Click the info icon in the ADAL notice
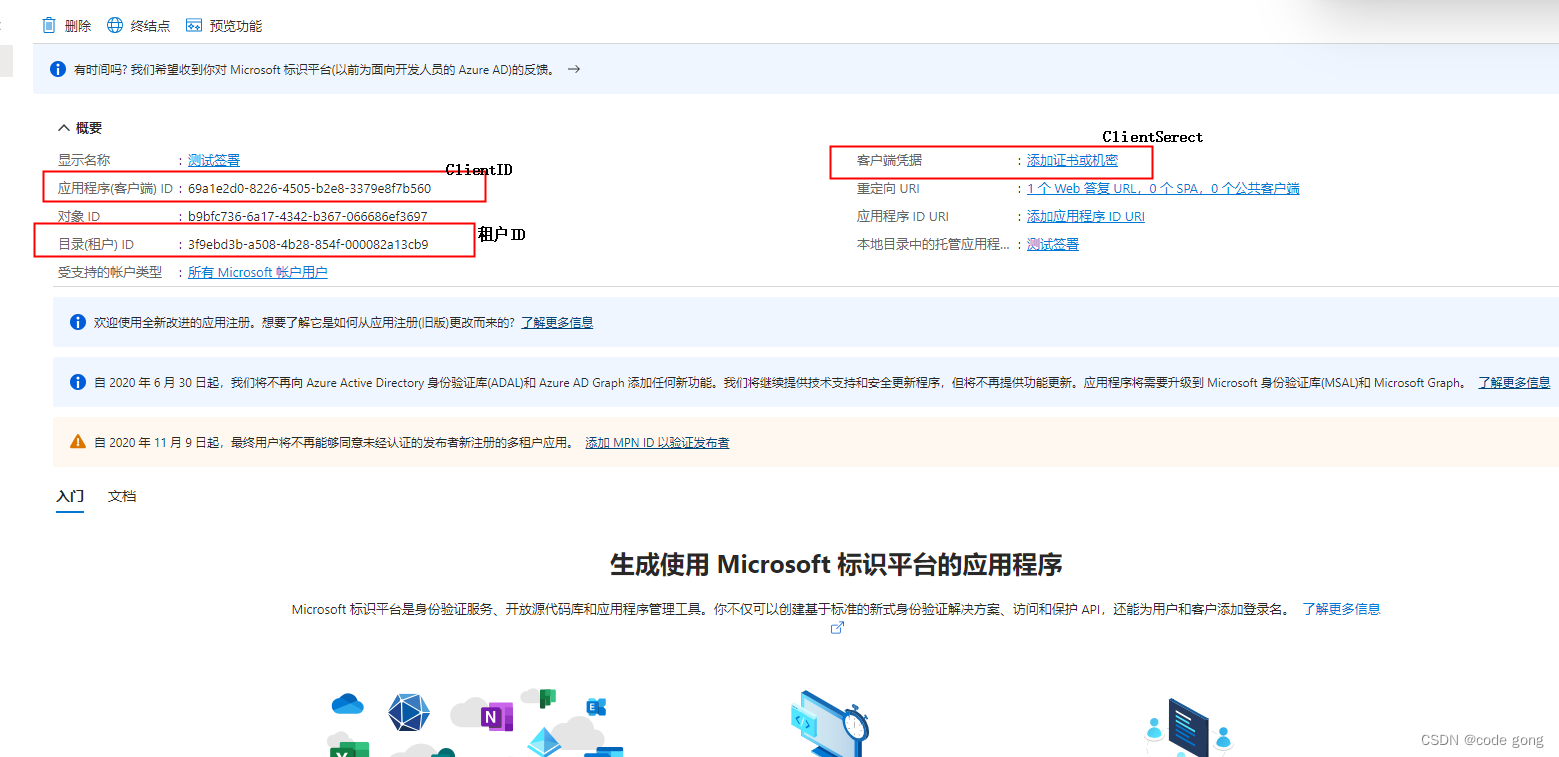This screenshot has height=757, width=1559. click(78, 382)
